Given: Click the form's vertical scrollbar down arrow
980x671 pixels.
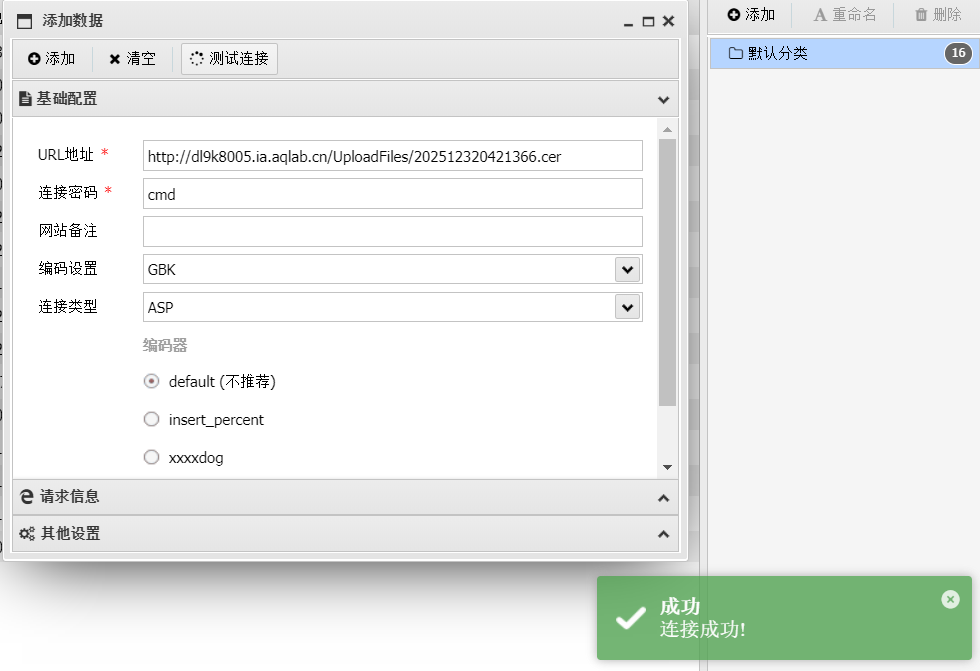Looking at the screenshot, I should click(x=667, y=467).
